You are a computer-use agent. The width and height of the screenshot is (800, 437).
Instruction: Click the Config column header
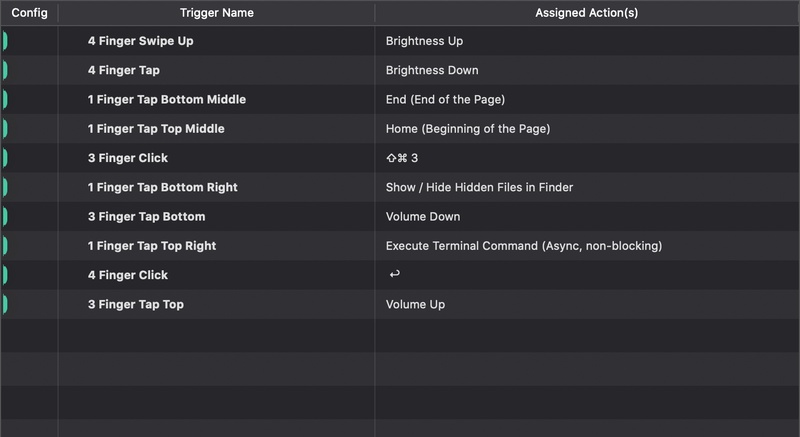click(29, 13)
